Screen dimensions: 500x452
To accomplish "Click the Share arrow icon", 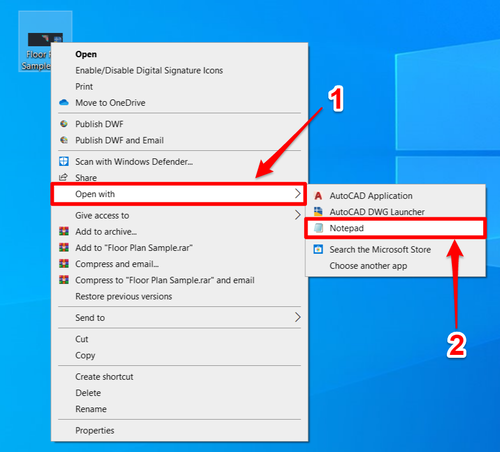I will tap(63, 177).
